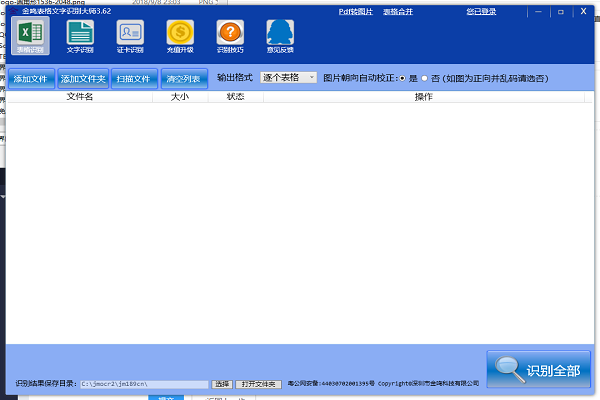
Task: Click 打开文件夹 to open output folder
Action: tap(259, 384)
